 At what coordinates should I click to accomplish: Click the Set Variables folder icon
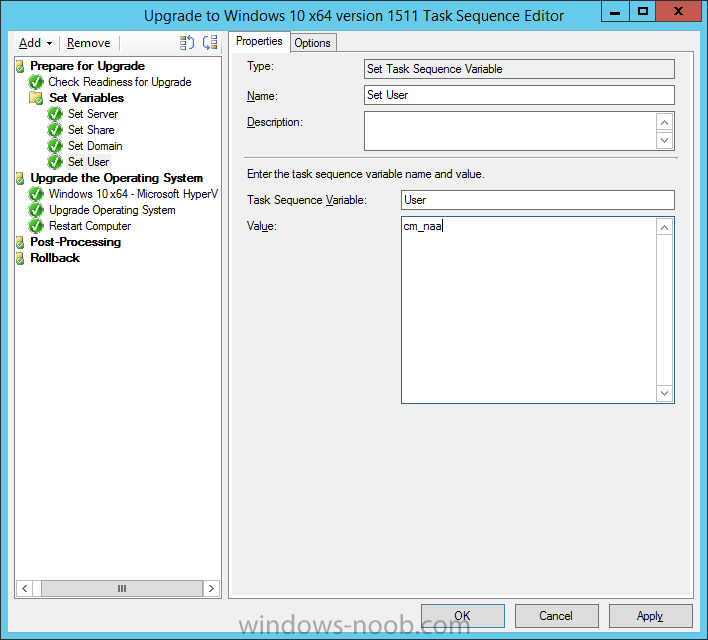pos(36,98)
